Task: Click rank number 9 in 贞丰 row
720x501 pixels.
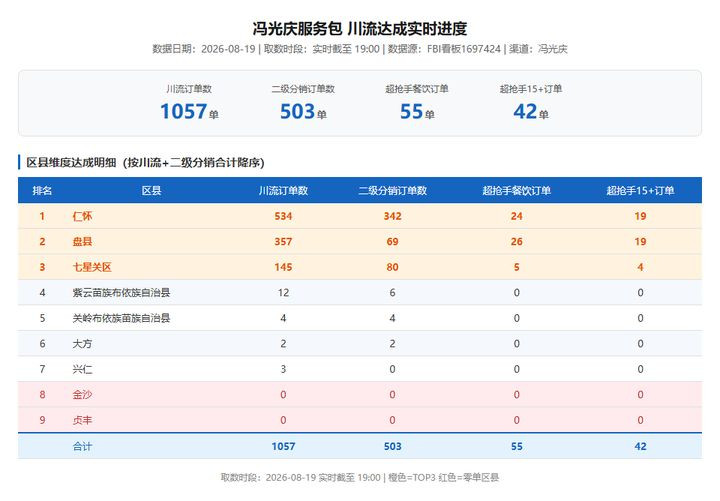Action: [42, 420]
